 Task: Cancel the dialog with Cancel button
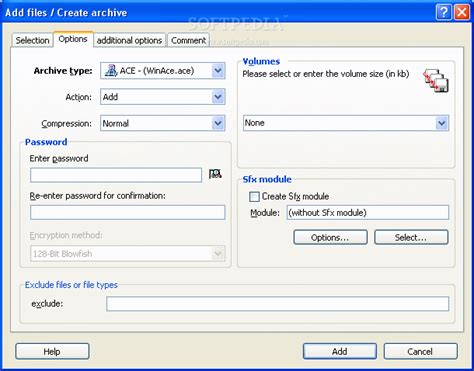420,351
